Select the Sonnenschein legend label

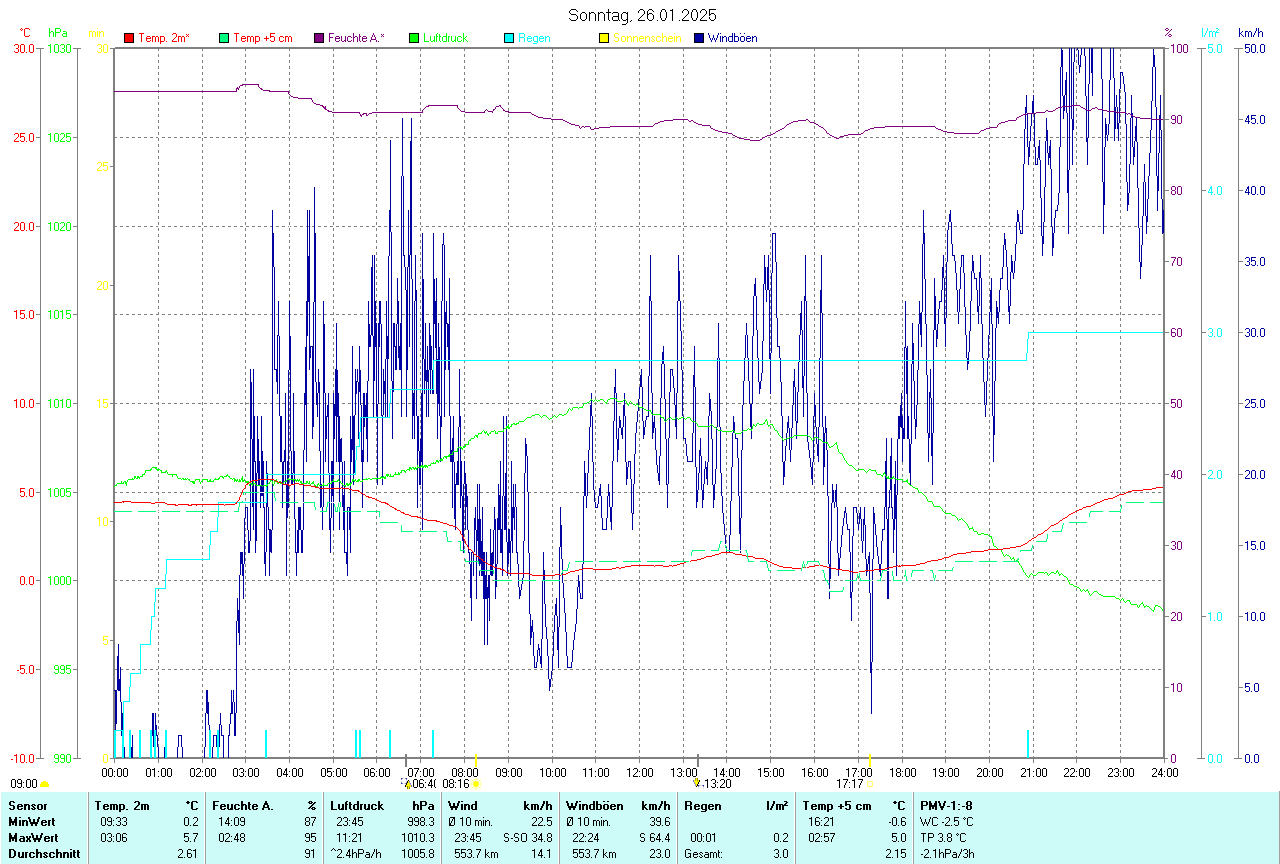[647, 38]
